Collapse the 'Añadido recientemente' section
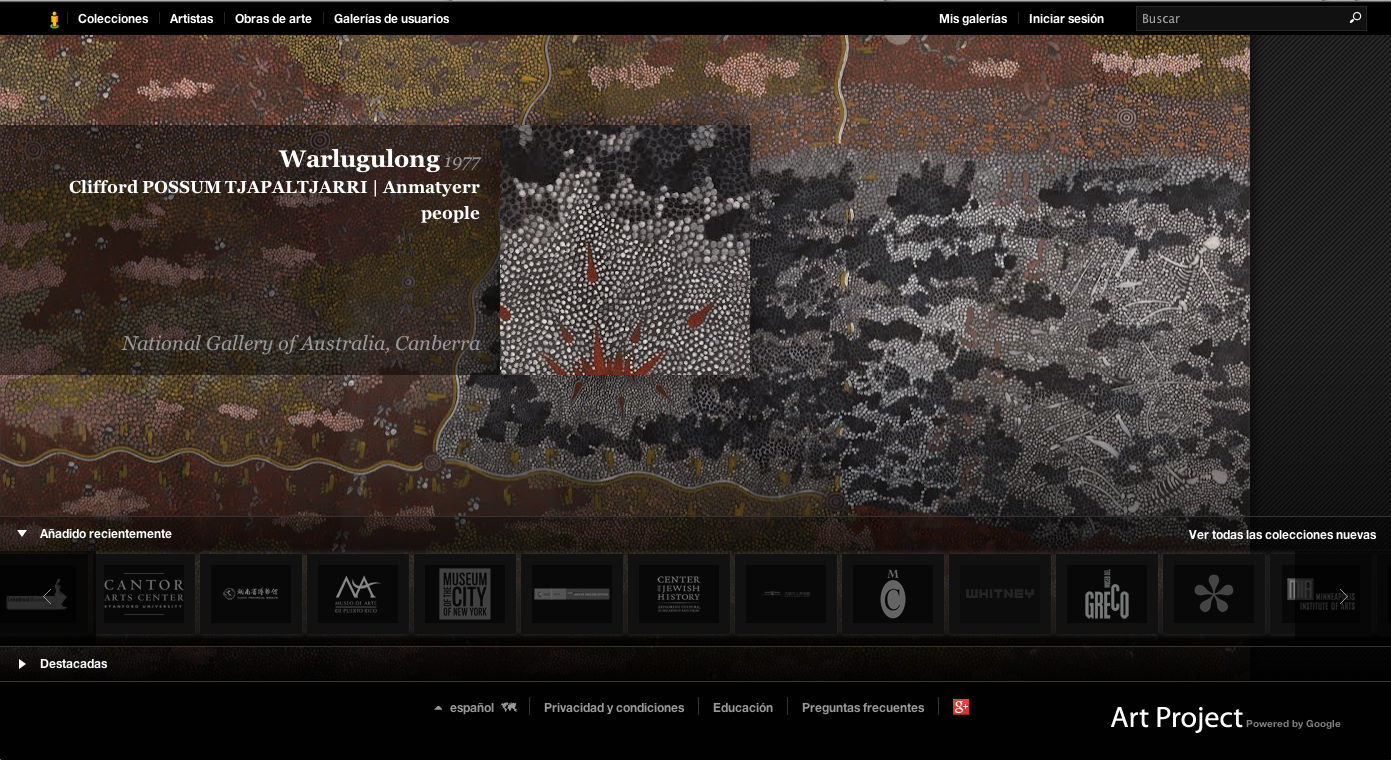This screenshot has width=1391, height=760. coord(22,534)
